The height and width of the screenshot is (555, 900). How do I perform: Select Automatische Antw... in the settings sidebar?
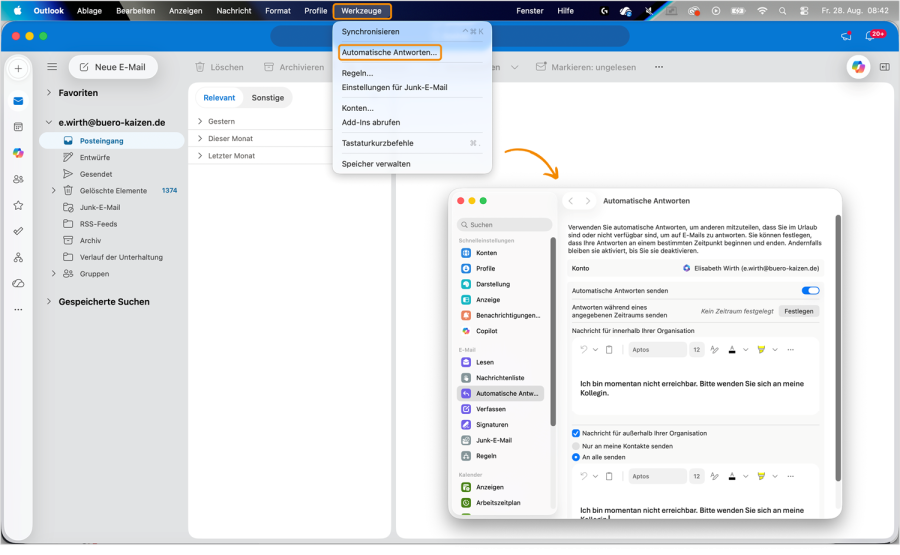pos(501,394)
